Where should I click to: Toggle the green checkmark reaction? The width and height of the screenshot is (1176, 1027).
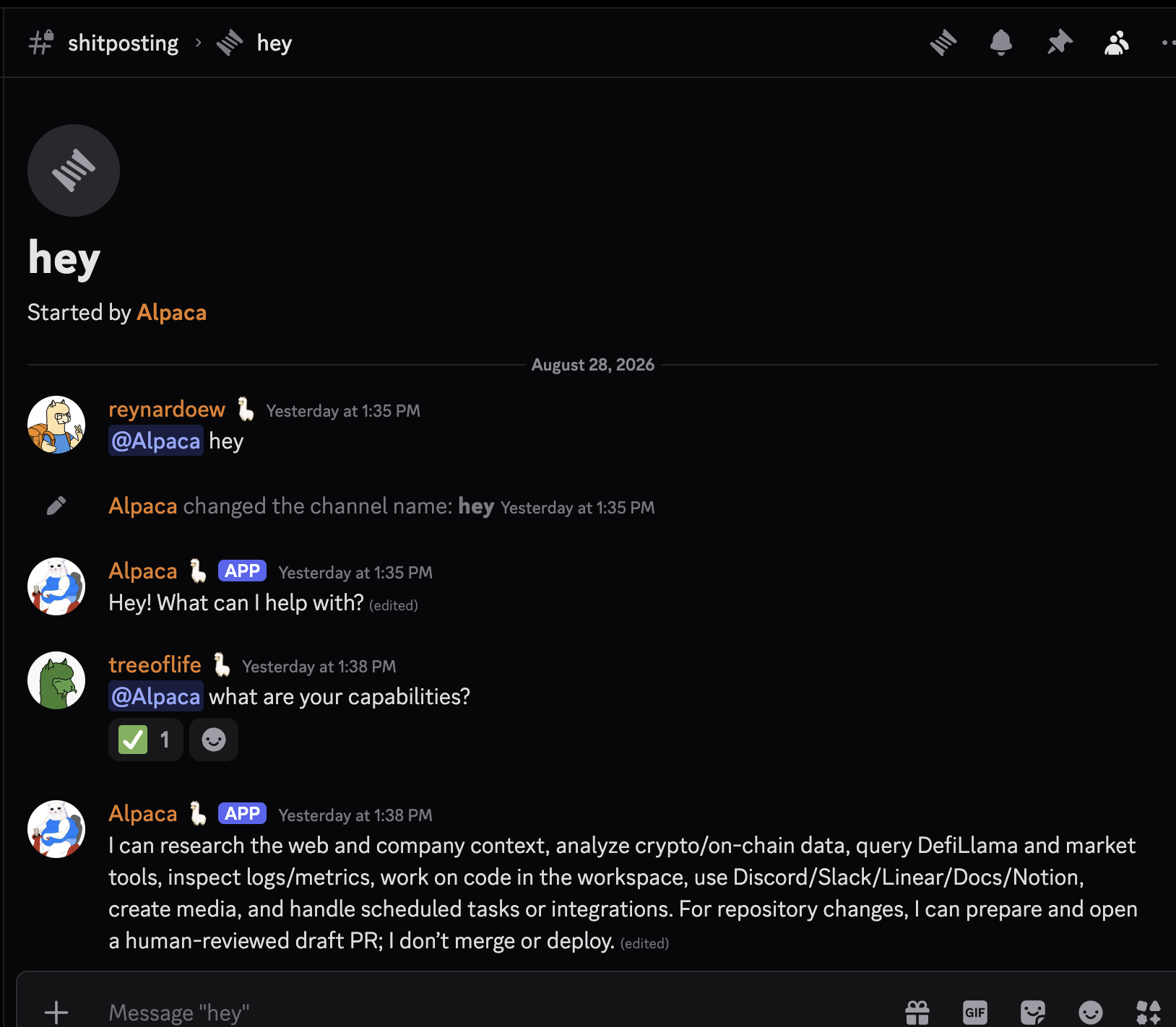tap(146, 740)
